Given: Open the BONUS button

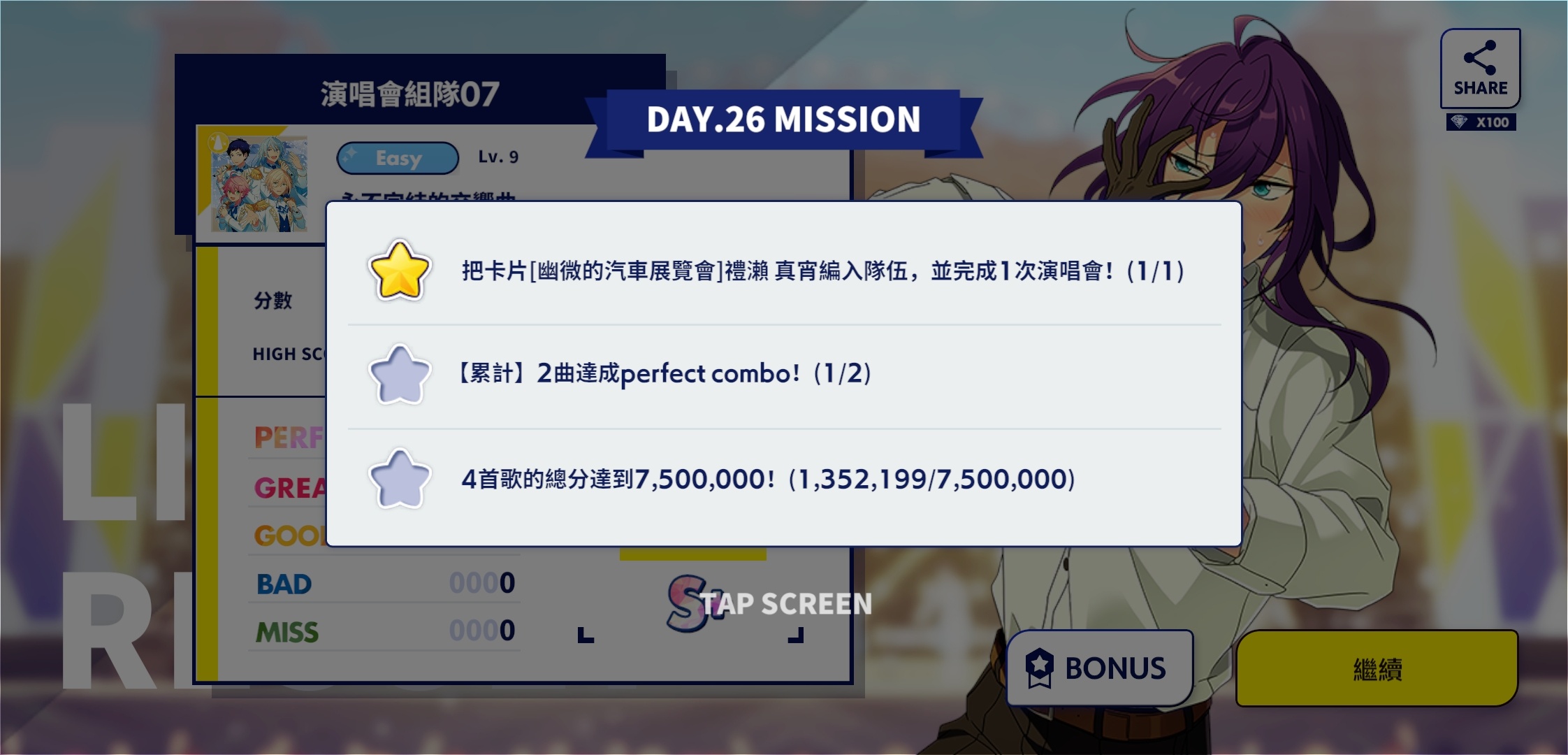Looking at the screenshot, I should (x=1099, y=668).
